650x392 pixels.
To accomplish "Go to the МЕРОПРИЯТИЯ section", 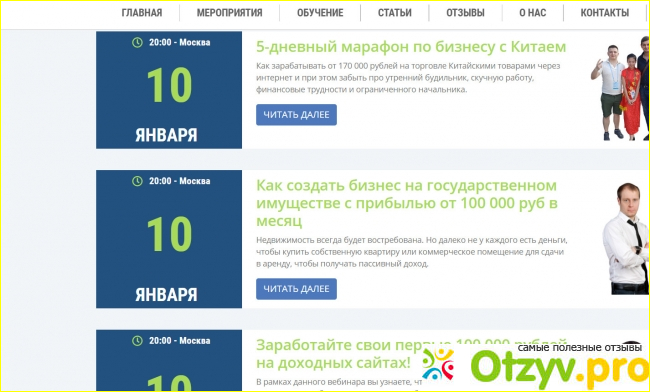I will pos(229,13).
